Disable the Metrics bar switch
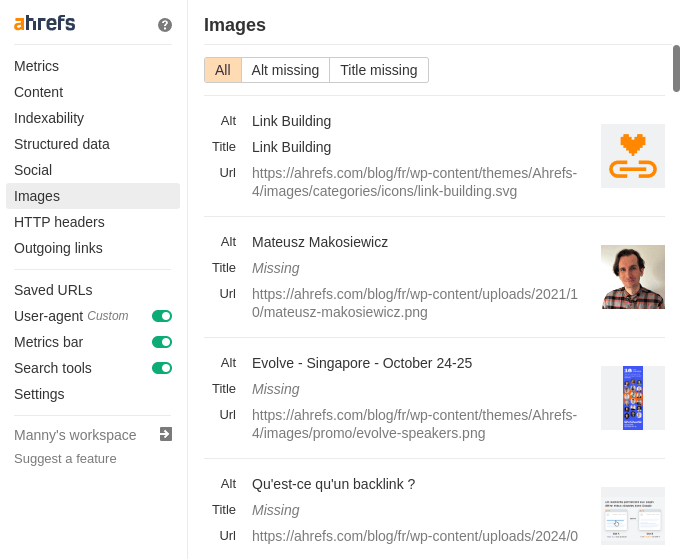 [162, 342]
